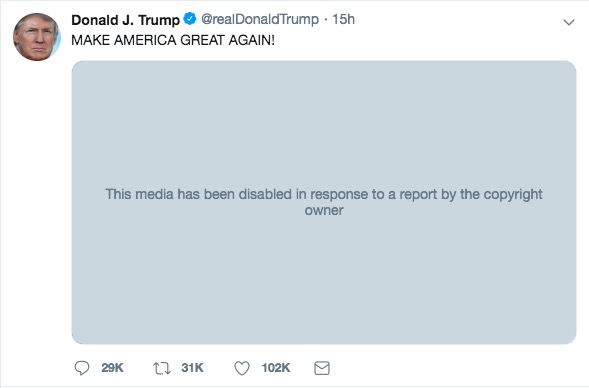Click the 31K retweets count

(x=192, y=368)
